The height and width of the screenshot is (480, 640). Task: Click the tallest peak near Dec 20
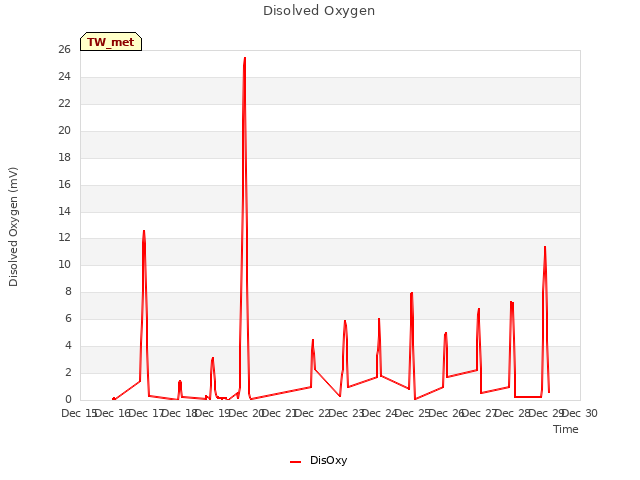pyautogui.click(x=244, y=58)
